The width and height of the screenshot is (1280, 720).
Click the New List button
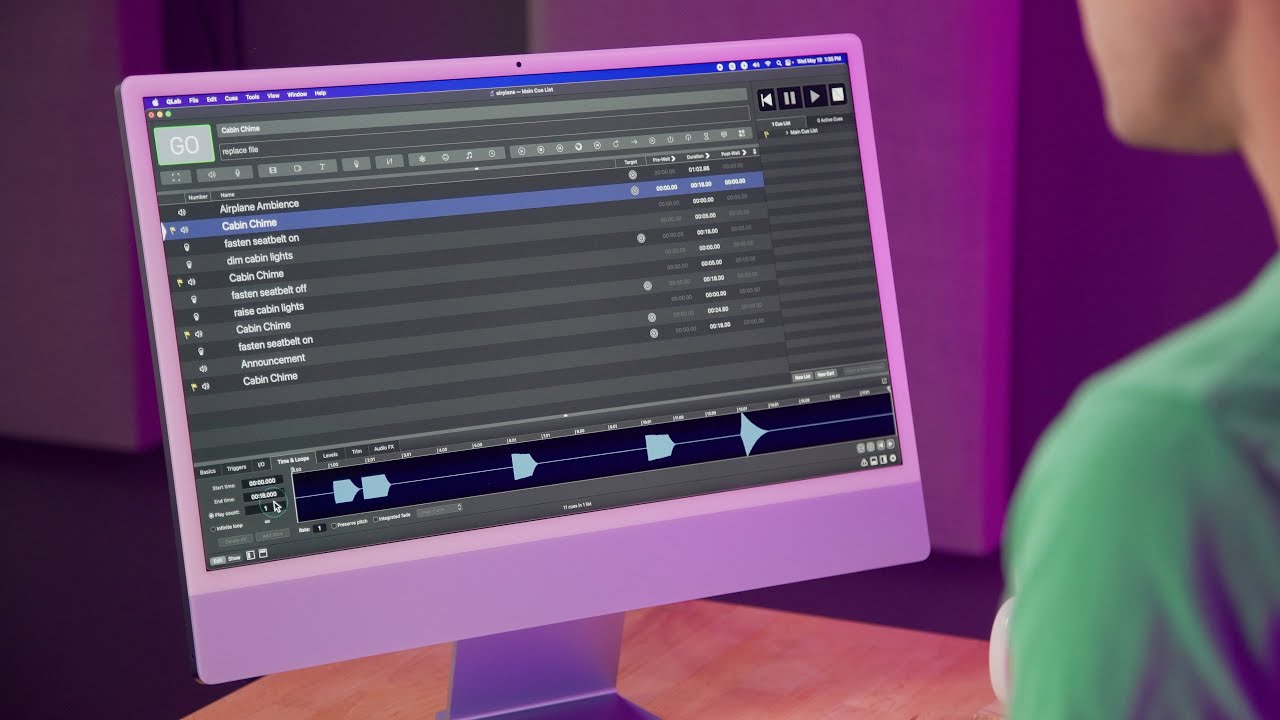(x=802, y=377)
